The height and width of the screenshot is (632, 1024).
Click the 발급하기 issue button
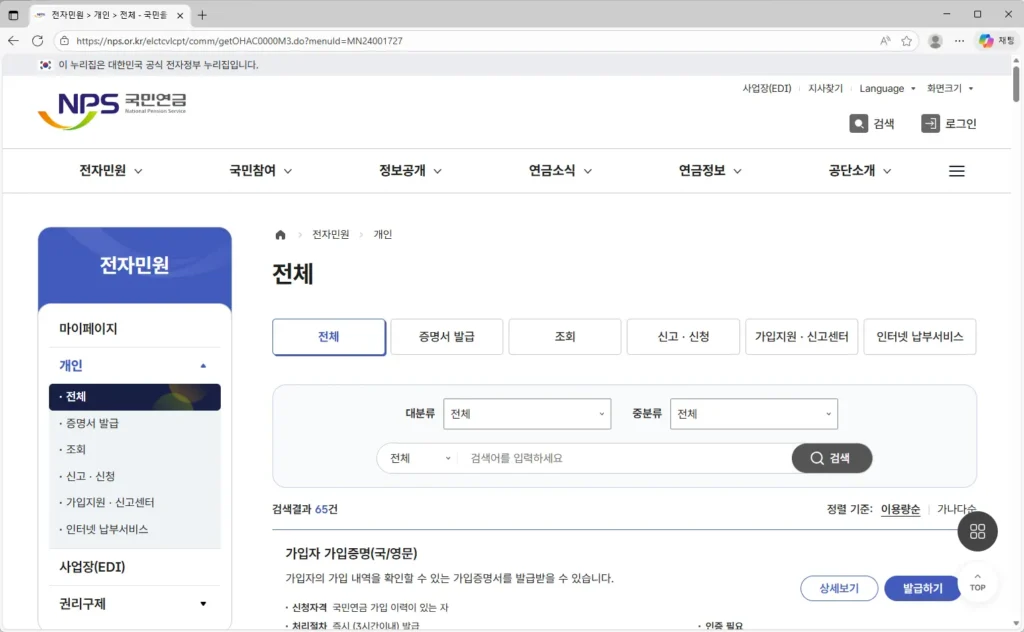coord(921,588)
